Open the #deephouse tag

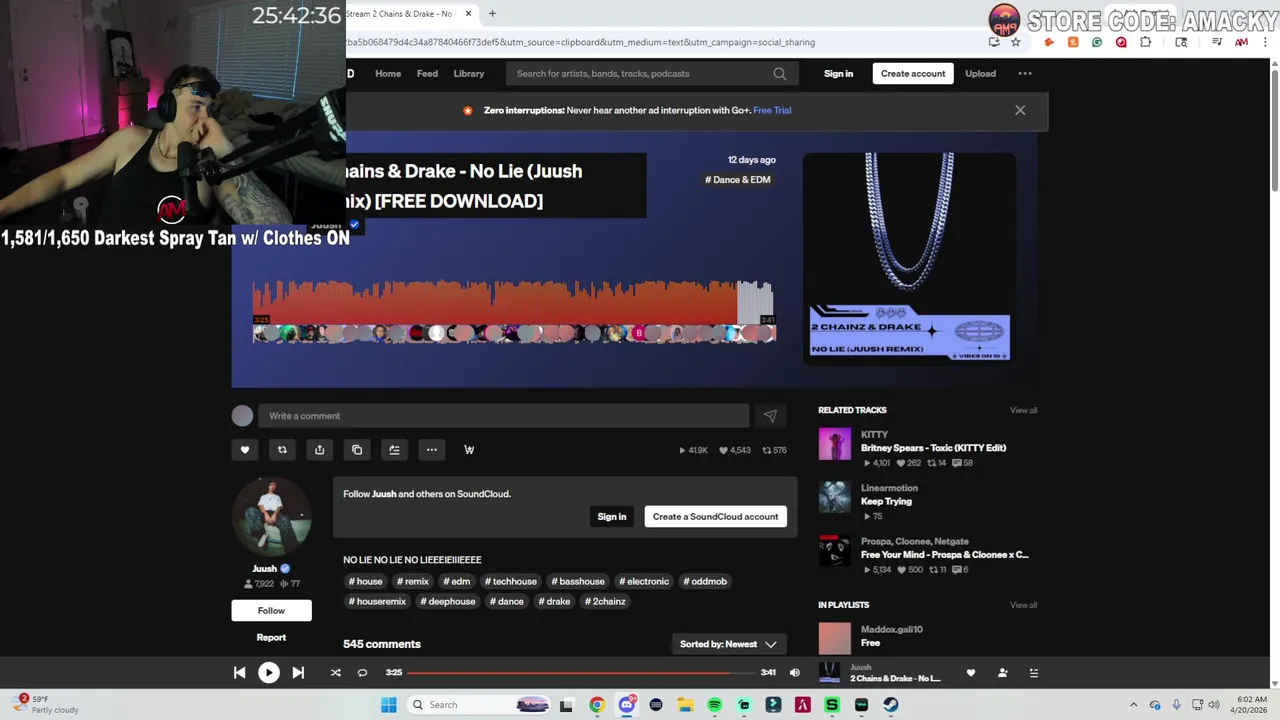[448, 601]
